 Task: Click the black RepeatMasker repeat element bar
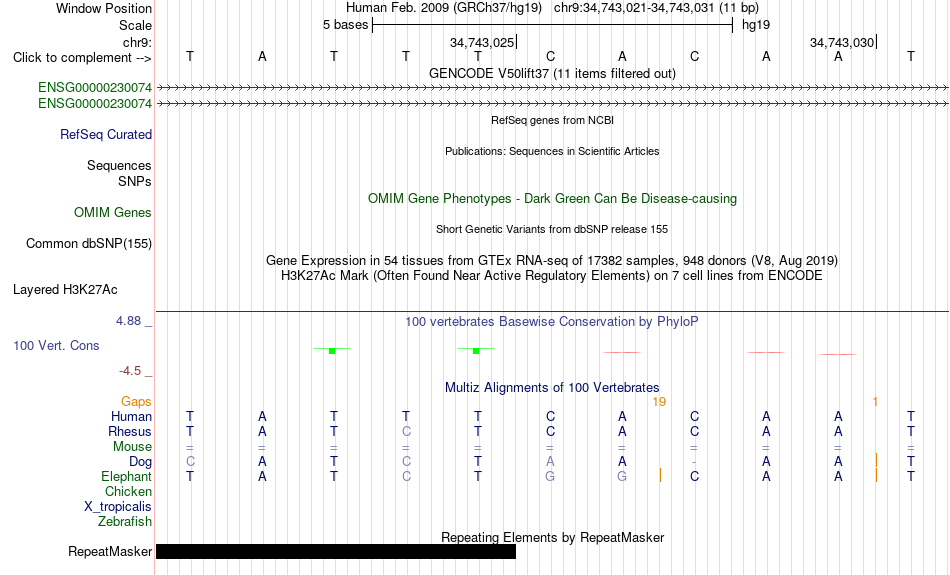click(336, 551)
